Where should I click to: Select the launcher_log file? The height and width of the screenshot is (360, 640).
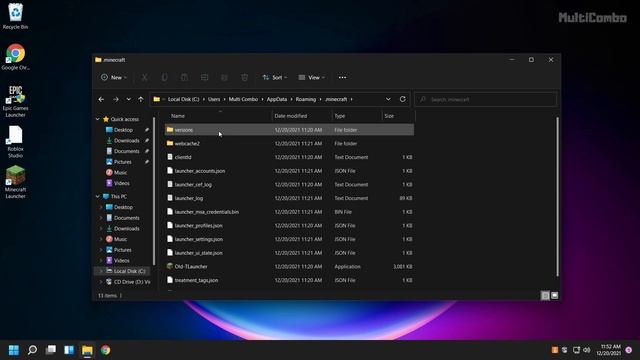pyautogui.click(x=289, y=198)
